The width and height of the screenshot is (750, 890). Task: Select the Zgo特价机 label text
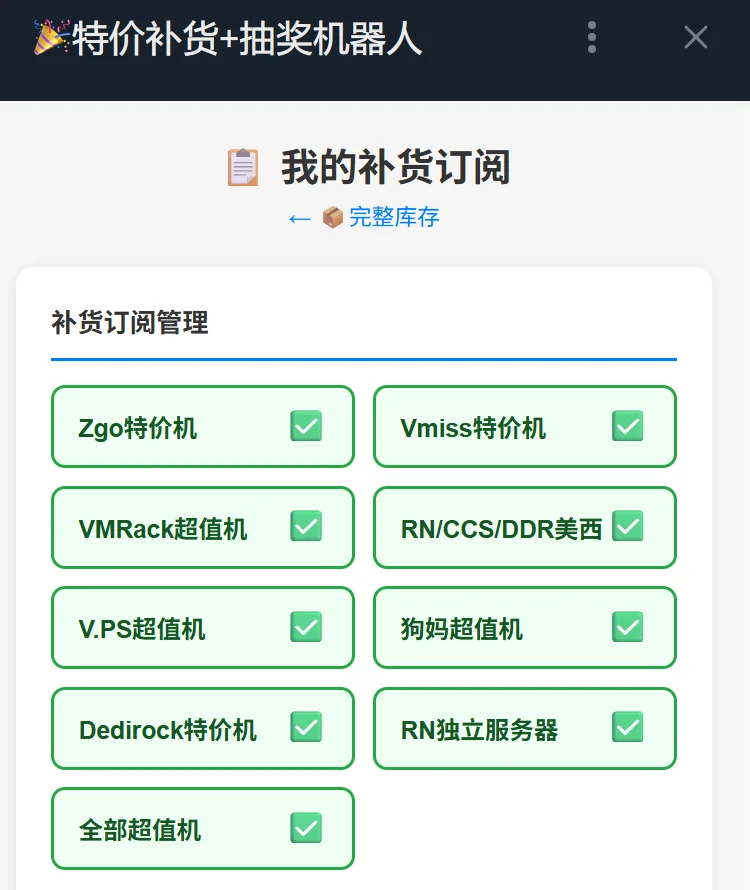(x=137, y=428)
